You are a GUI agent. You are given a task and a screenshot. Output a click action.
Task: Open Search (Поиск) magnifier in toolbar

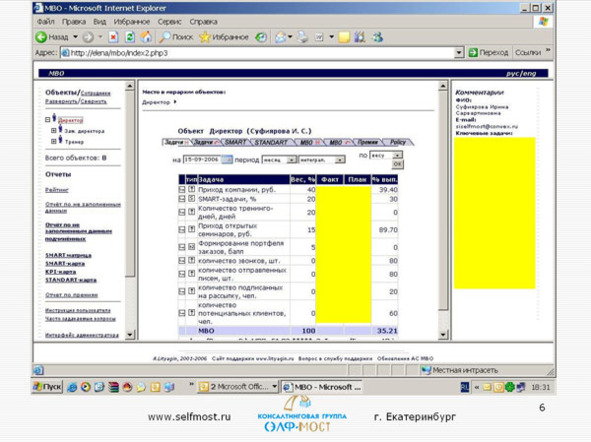click(x=164, y=37)
